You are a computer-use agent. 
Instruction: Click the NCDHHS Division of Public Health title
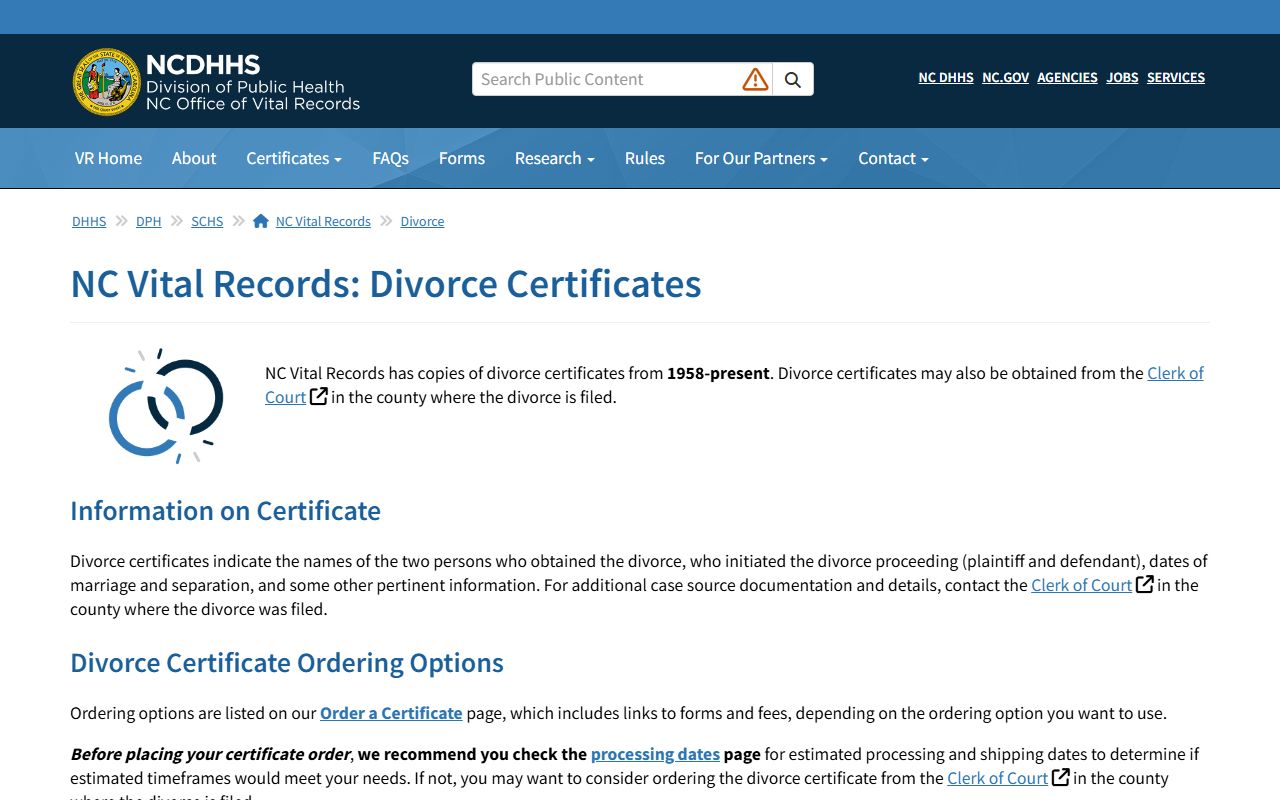253,81
